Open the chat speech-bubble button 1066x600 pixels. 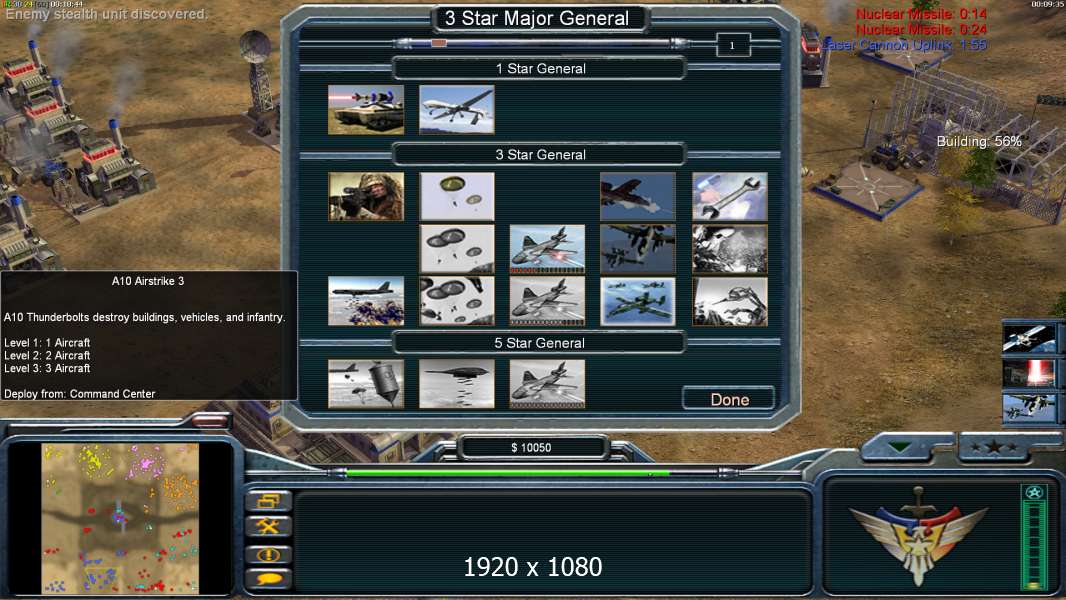(269, 579)
